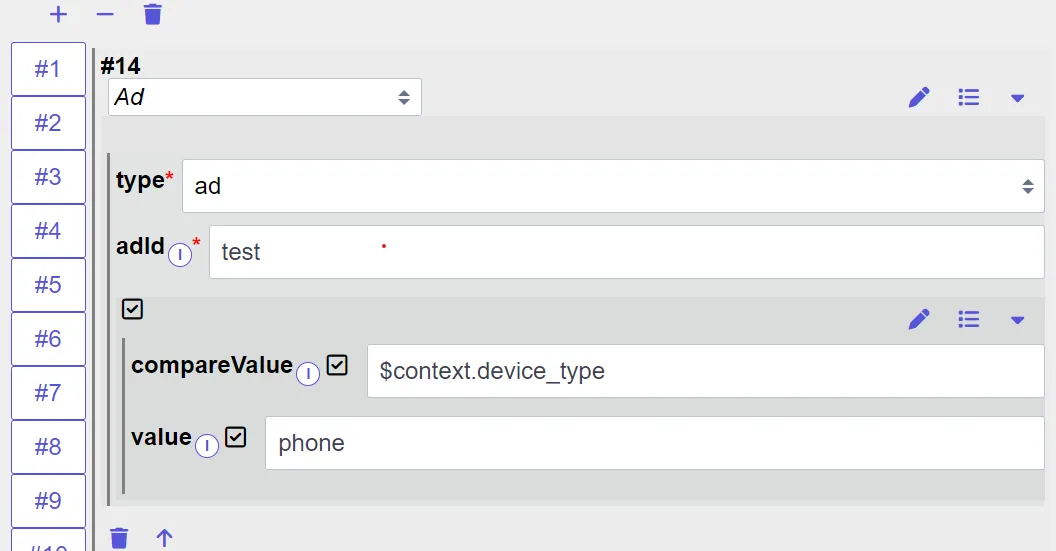Delete item #14 with bottom trash icon

click(119, 538)
